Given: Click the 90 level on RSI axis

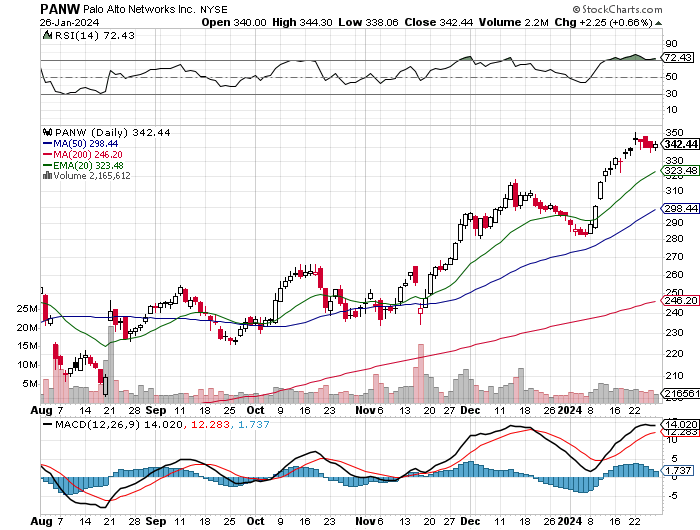Looking at the screenshot, I should click(671, 44).
